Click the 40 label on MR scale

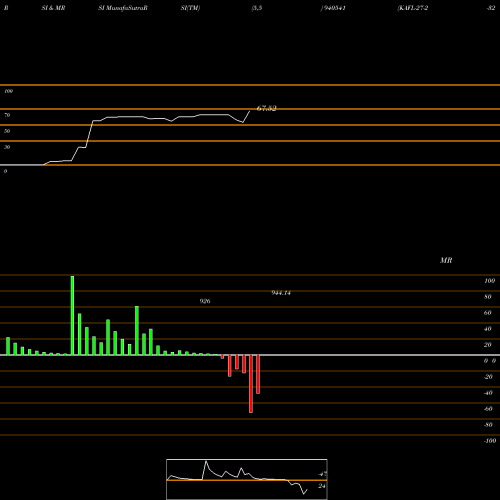488,329
